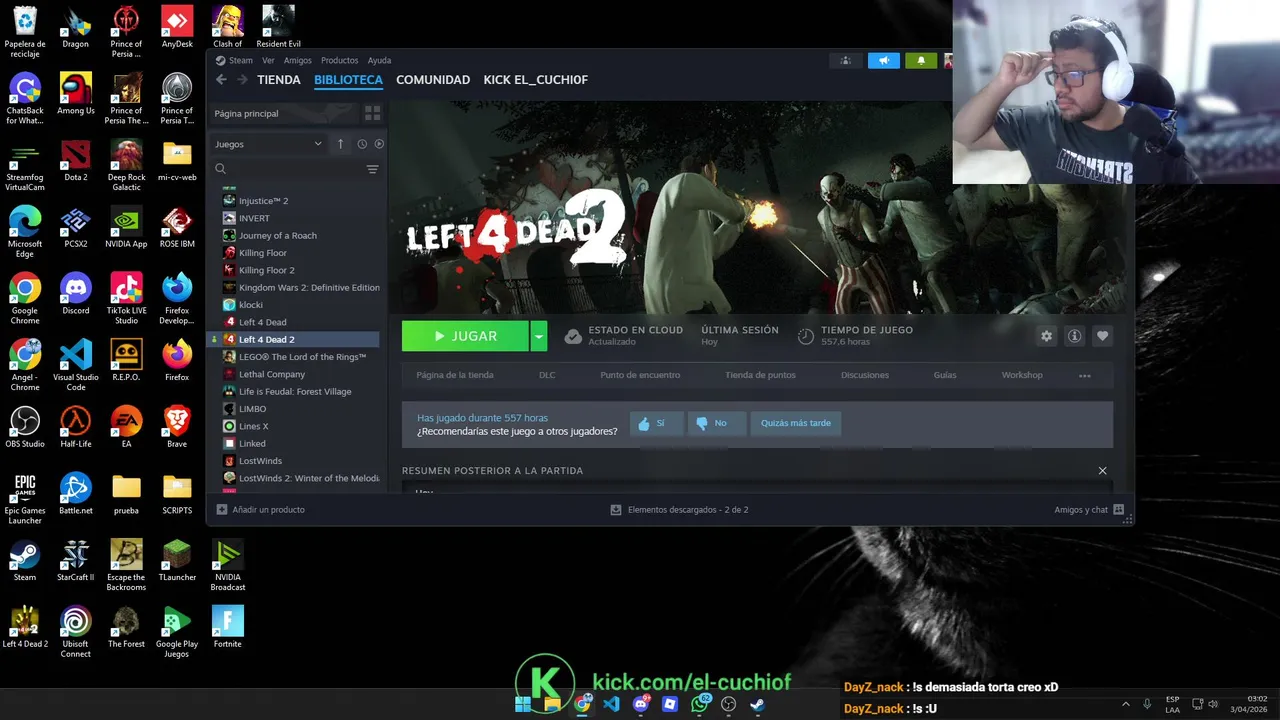Open Epic Games Launcher desktop icon
The height and width of the screenshot is (720, 1280).
[25, 499]
